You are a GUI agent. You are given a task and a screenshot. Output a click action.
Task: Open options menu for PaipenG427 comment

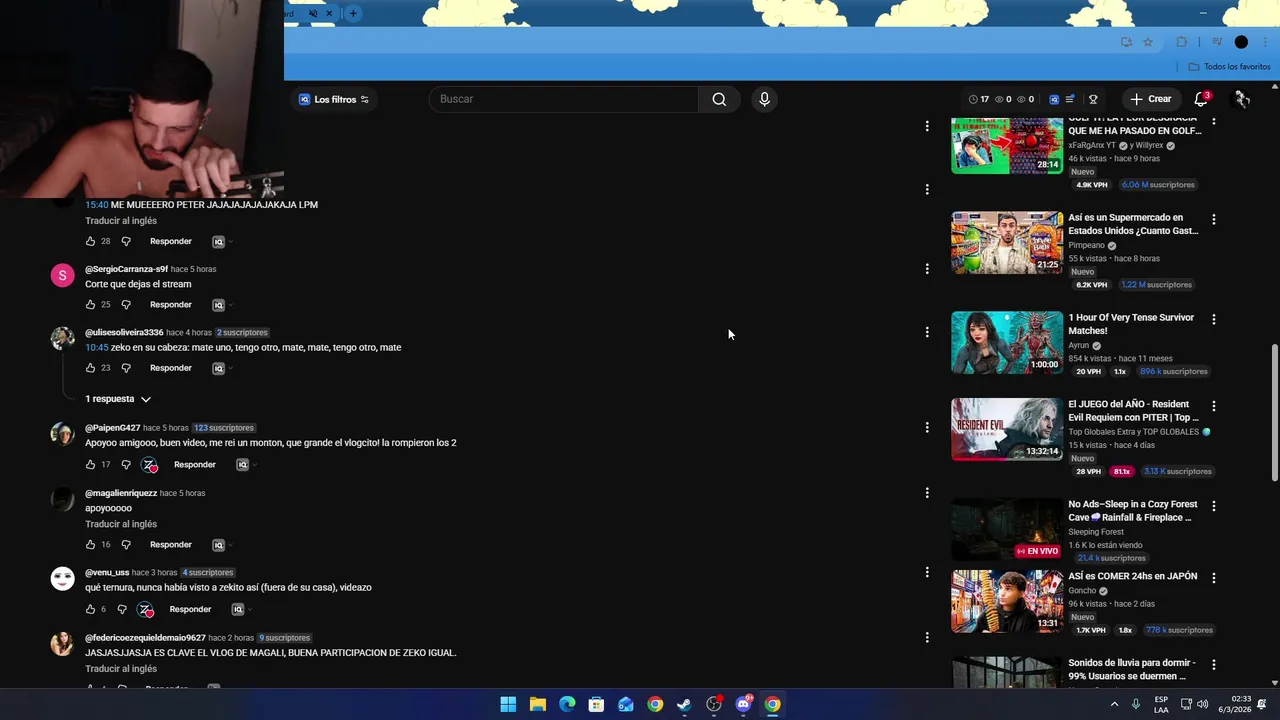tap(927, 428)
